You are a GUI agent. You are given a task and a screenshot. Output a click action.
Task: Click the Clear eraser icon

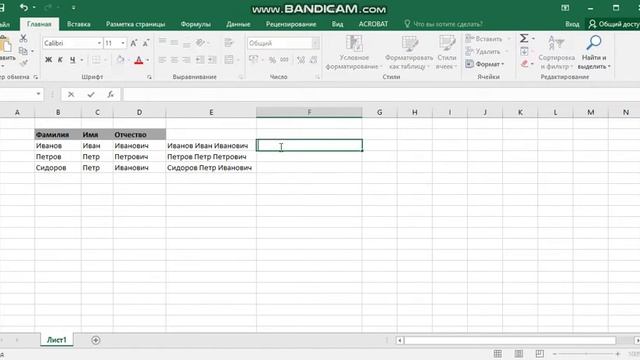524,64
